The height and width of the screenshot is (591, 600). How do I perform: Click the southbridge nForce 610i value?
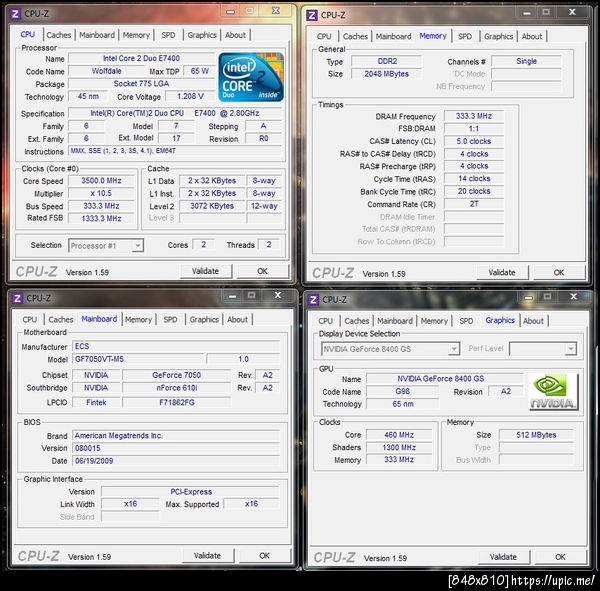tap(176, 388)
